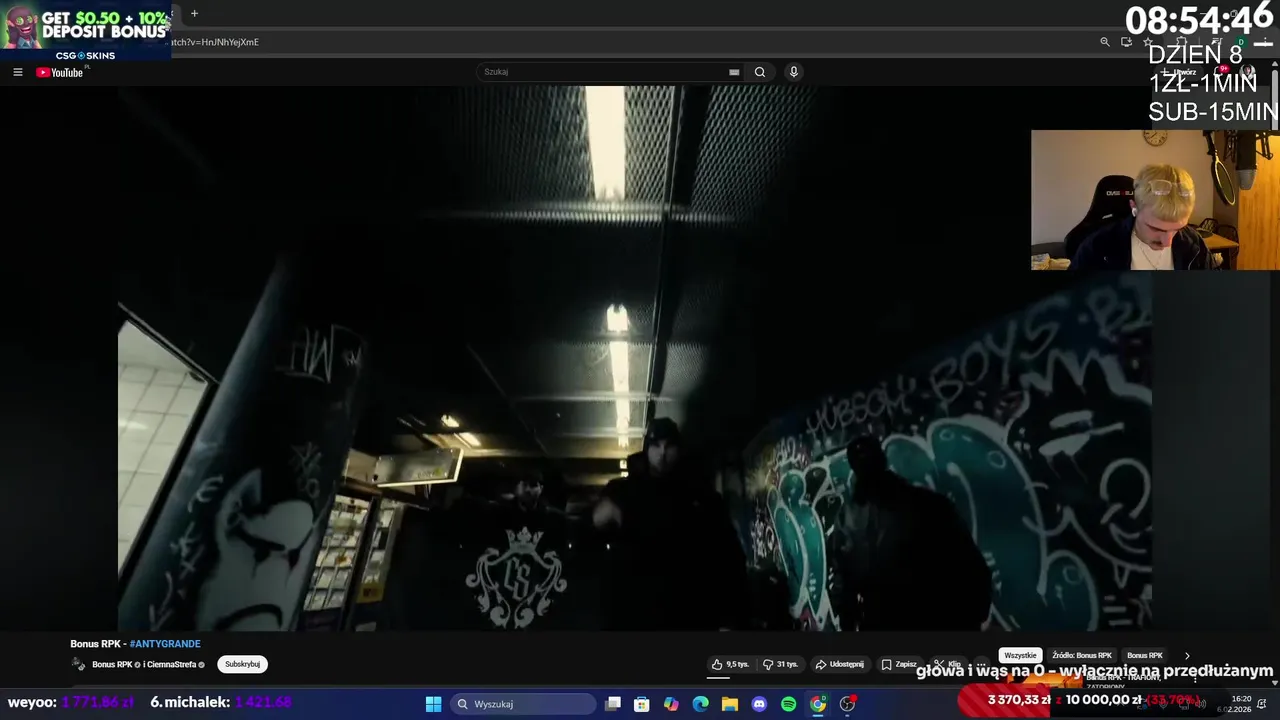Like the video with thumbs up
Image resolution: width=1280 pixels, height=720 pixels.
point(730,664)
